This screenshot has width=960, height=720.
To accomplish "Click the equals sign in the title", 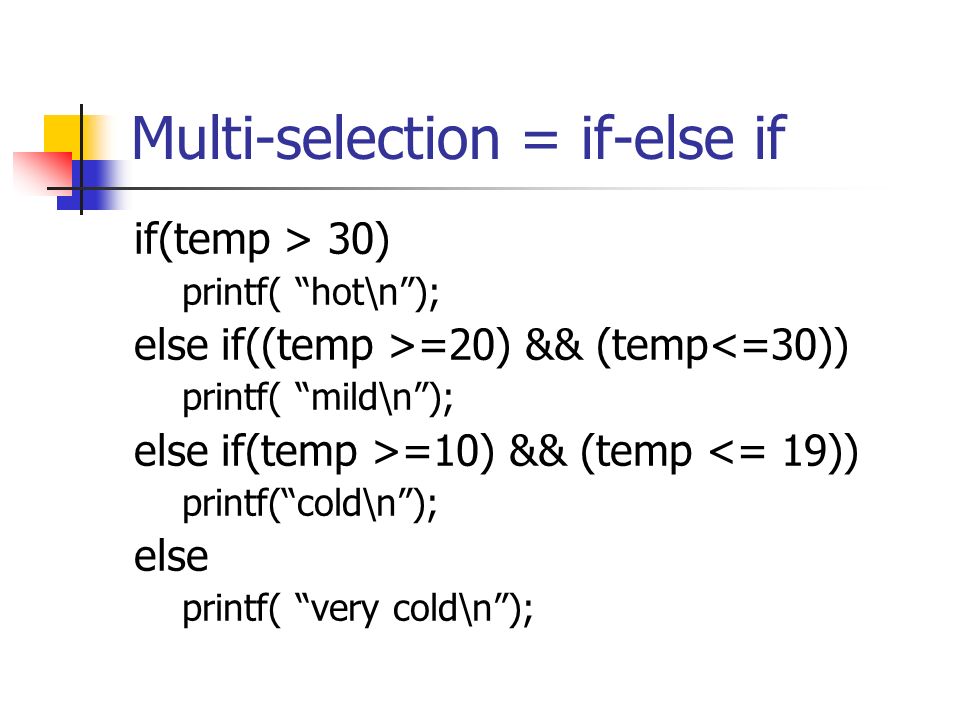I will tap(541, 141).
